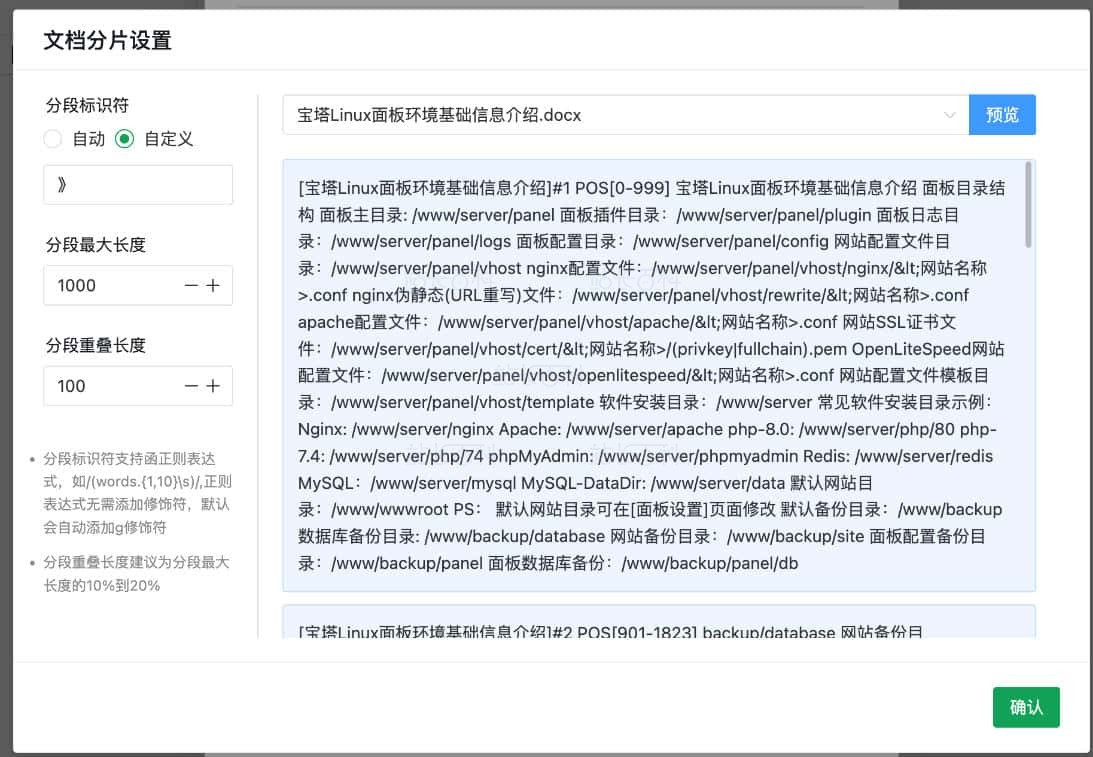1093x757 pixels.
Task: Click the green 确认 button
Action: click(x=1026, y=707)
